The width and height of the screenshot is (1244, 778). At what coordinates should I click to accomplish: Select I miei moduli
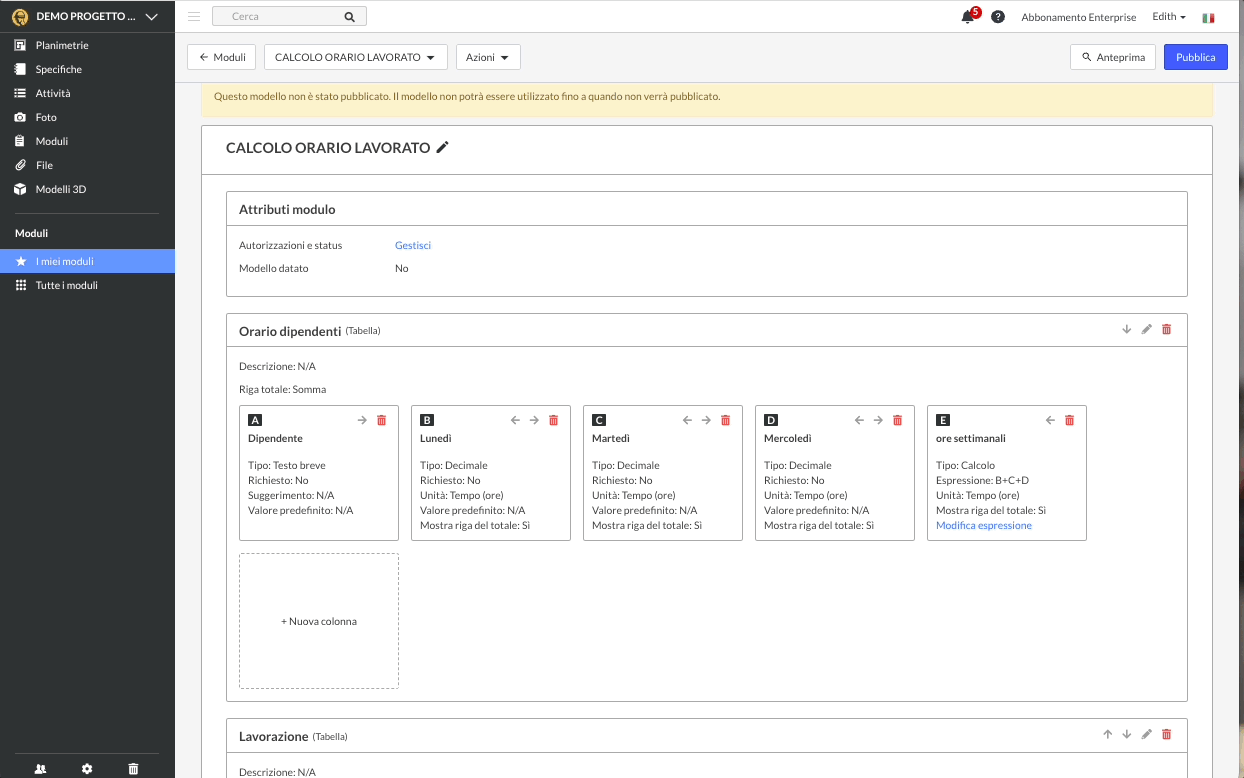[x=87, y=261]
